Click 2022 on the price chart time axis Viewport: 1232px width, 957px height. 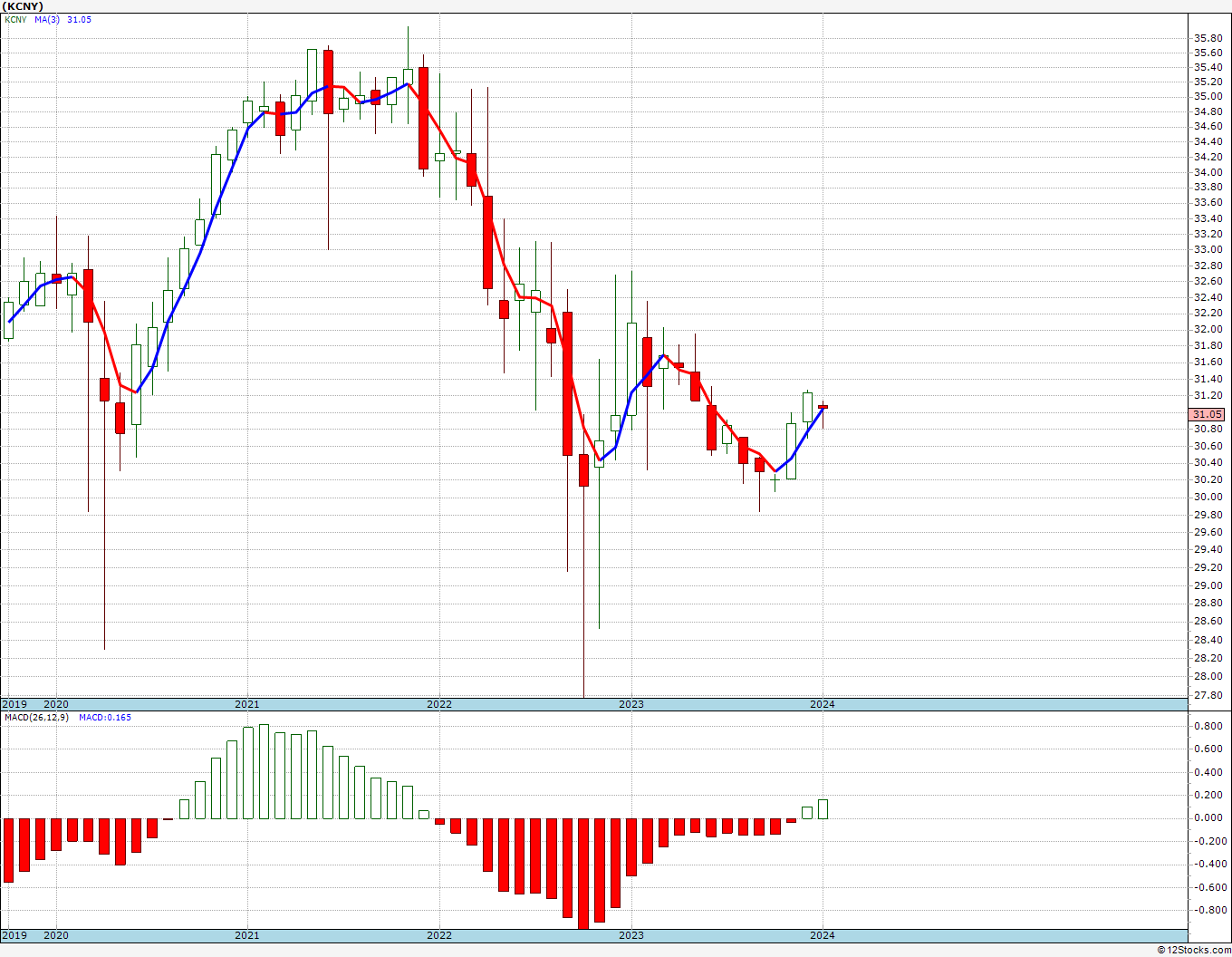pyautogui.click(x=439, y=704)
